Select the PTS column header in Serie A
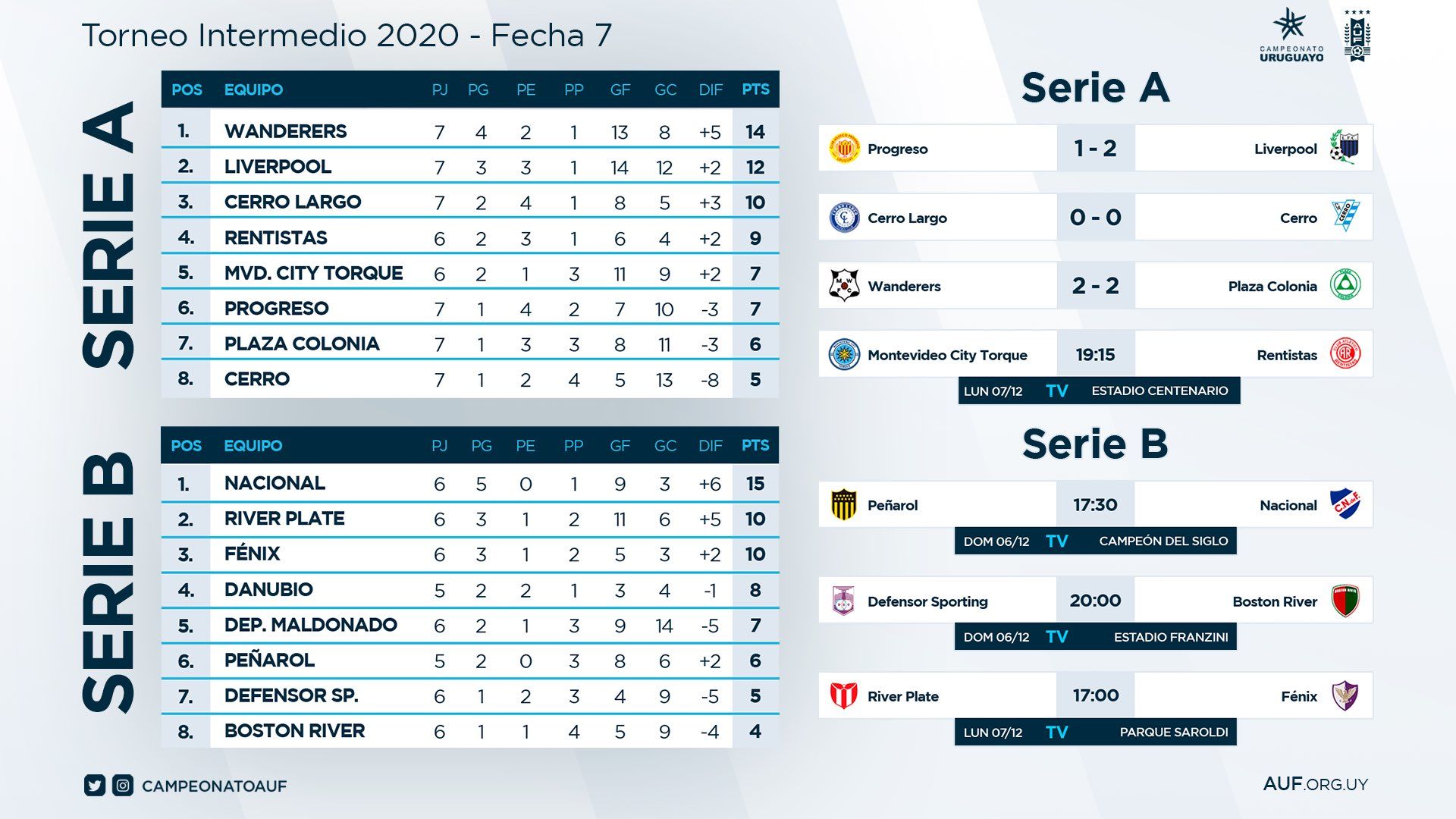The height and width of the screenshot is (819, 1456). pyautogui.click(x=755, y=89)
